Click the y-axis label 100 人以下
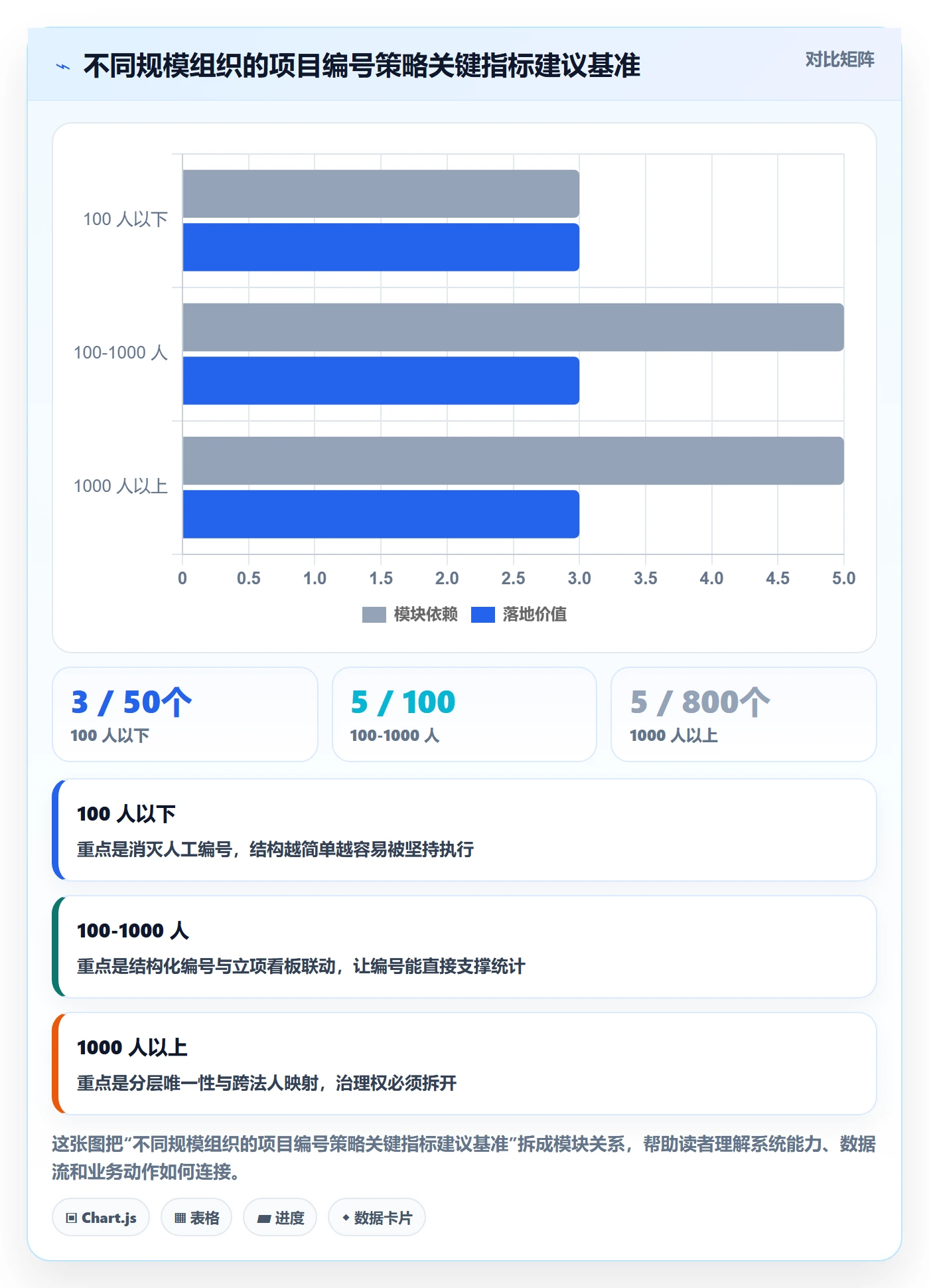The image size is (929, 1288). click(x=125, y=219)
